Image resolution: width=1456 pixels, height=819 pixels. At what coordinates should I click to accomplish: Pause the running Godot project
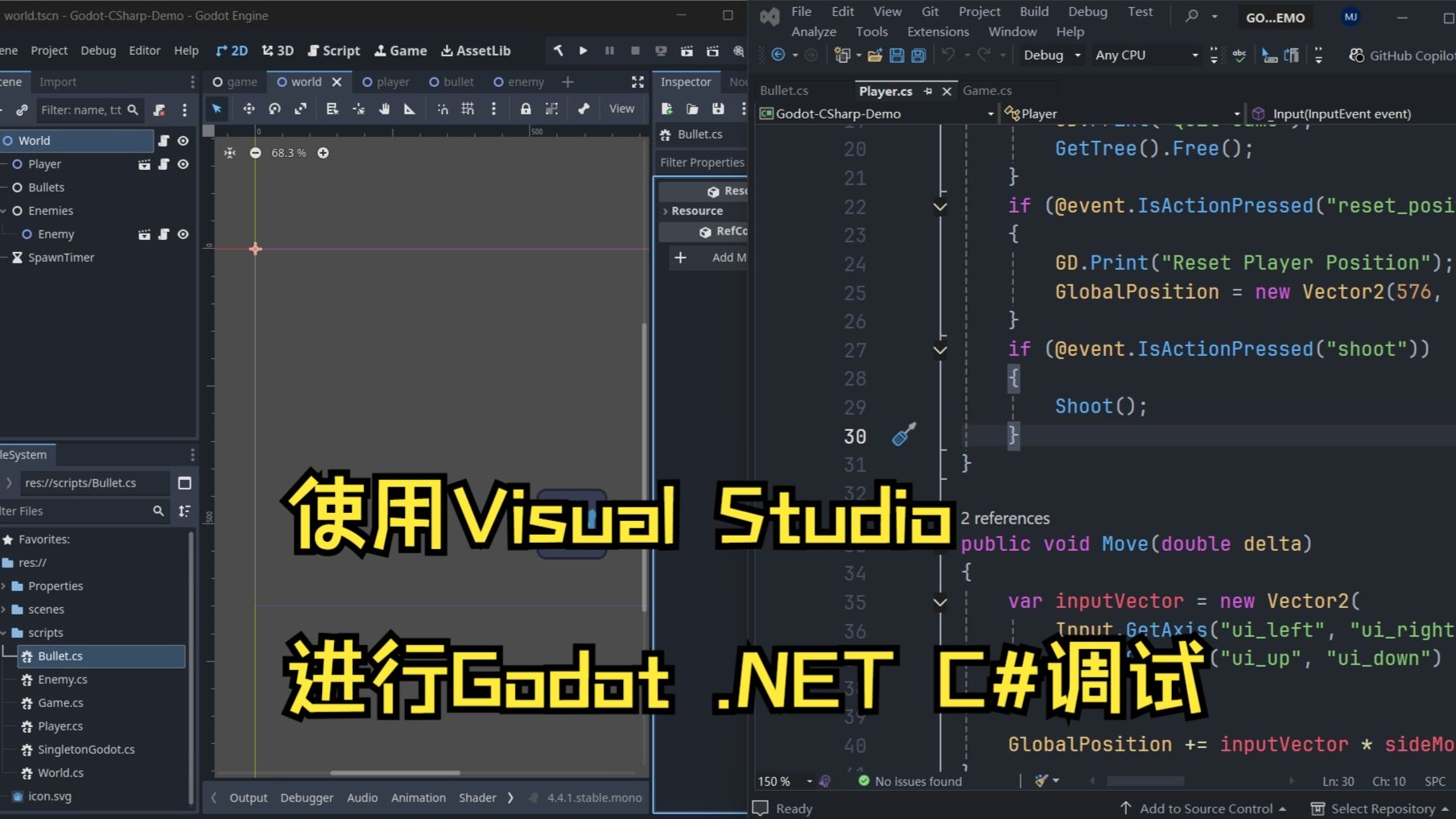point(609,51)
